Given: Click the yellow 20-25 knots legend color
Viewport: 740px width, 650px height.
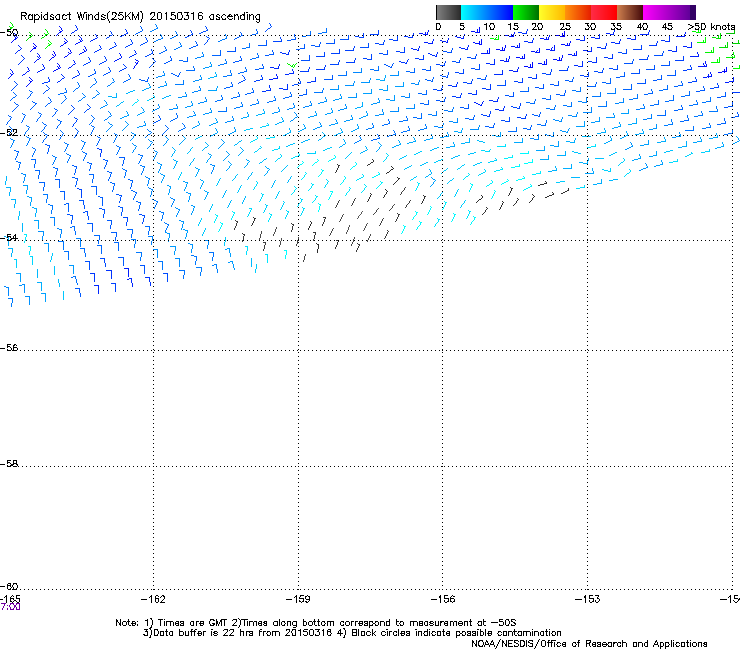Looking at the screenshot, I should pyautogui.click(x=552, y=12).
